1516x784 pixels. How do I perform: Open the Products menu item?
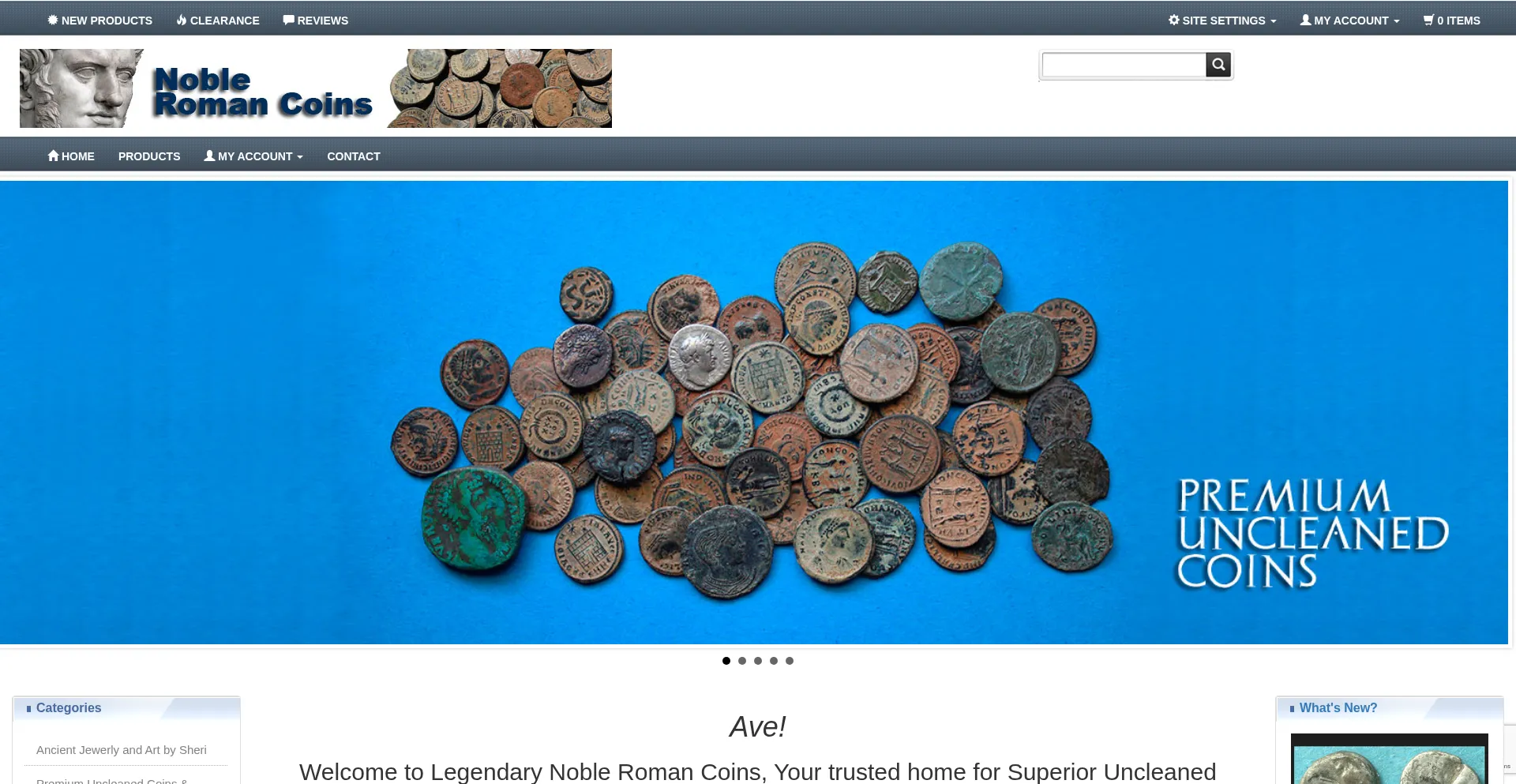coord(149,156)
